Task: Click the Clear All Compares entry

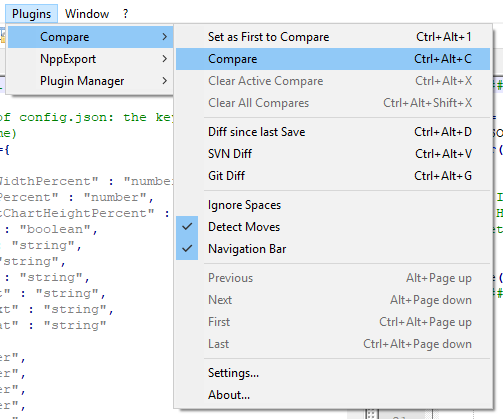Action: pyautogui.click(x=333, y=103)
